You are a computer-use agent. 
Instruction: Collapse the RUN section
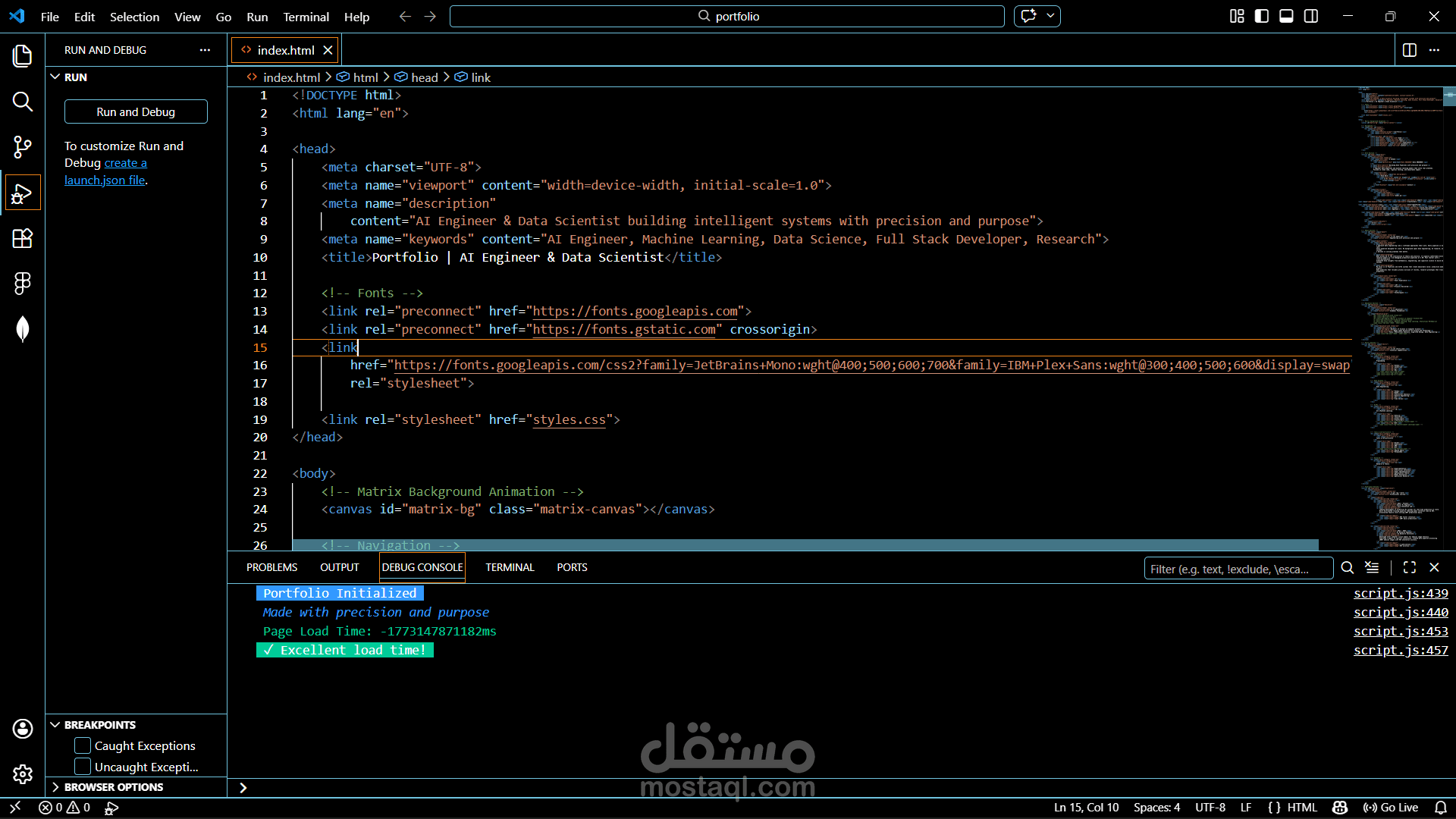[x=75, y=77]
